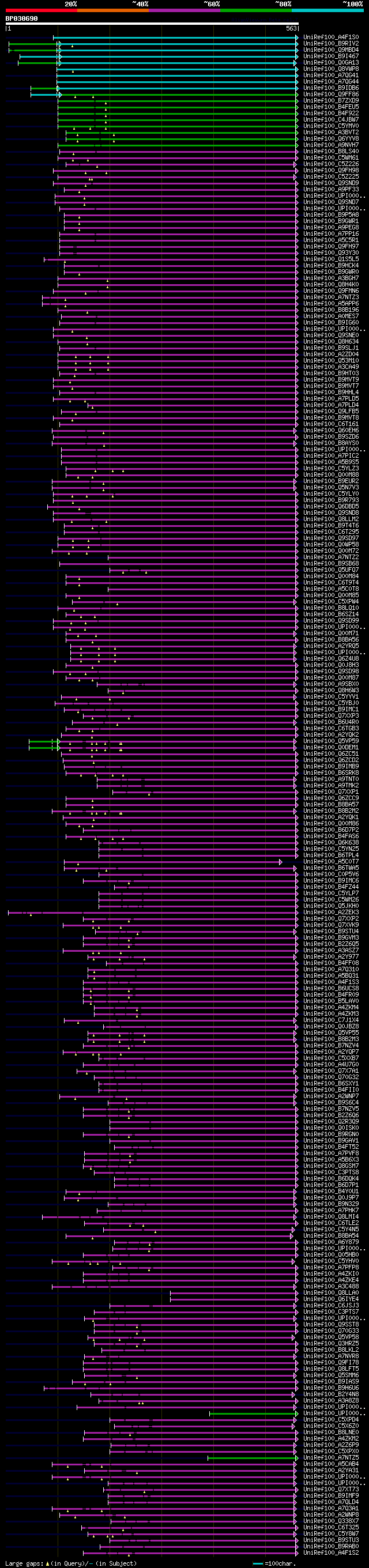The image size is (369, 1568).
Task: Open hit UniRef100_Q9FMN6
Action: pos(332,291)
